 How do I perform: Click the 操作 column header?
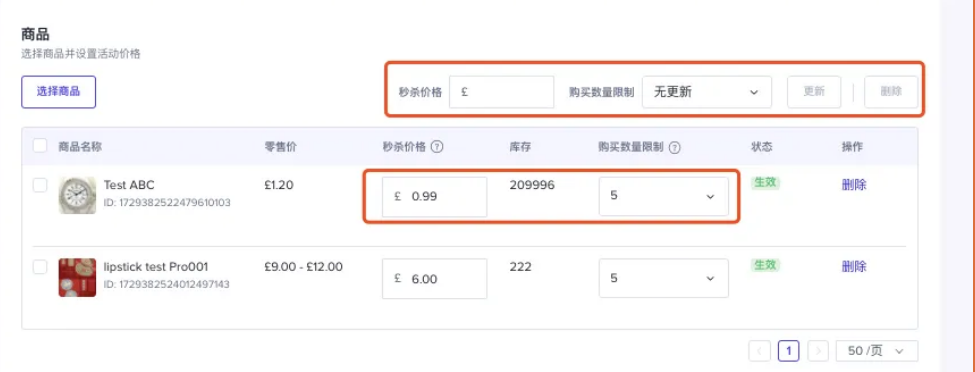[852, 147]
